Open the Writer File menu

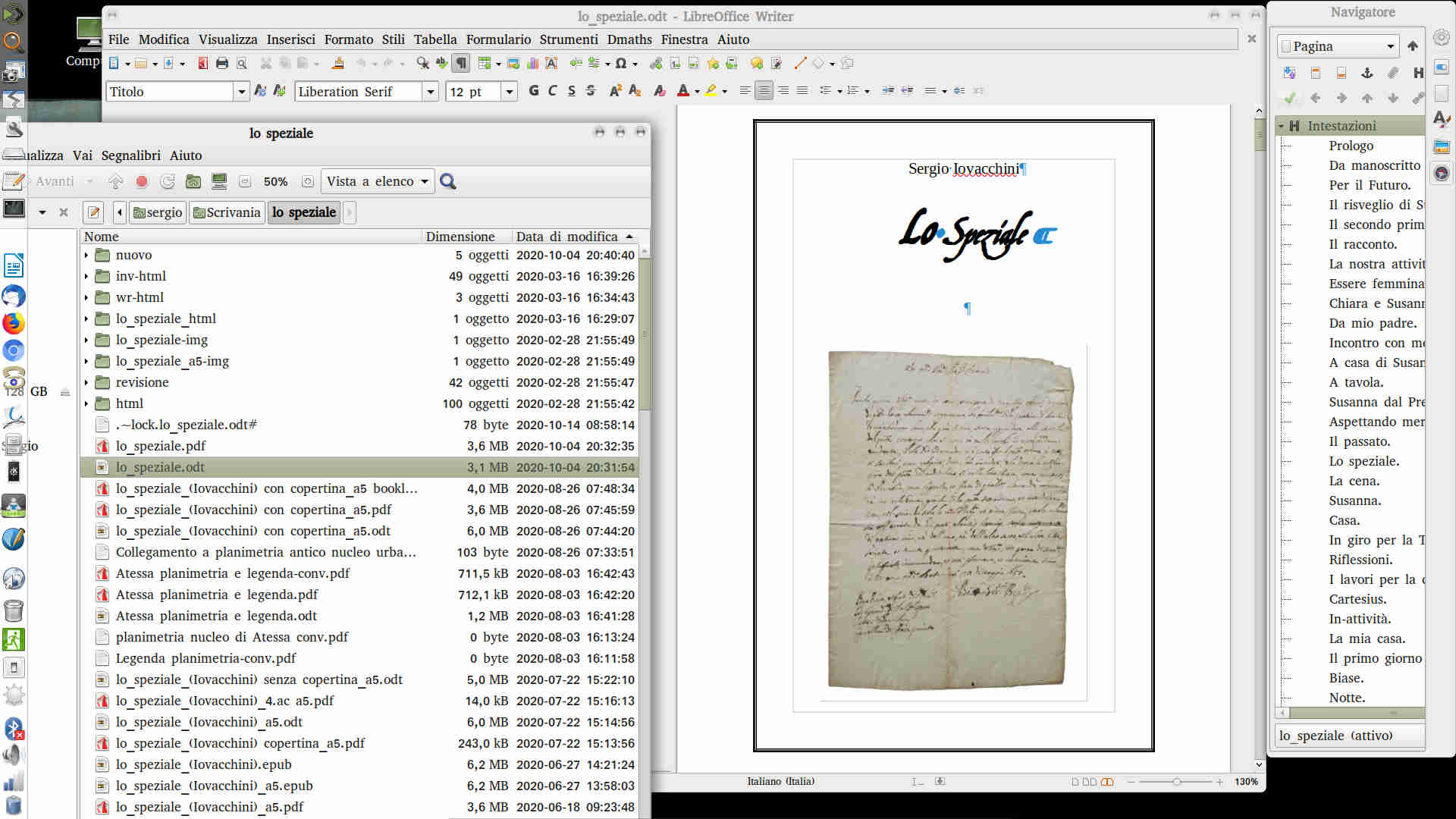click(118, 39)
